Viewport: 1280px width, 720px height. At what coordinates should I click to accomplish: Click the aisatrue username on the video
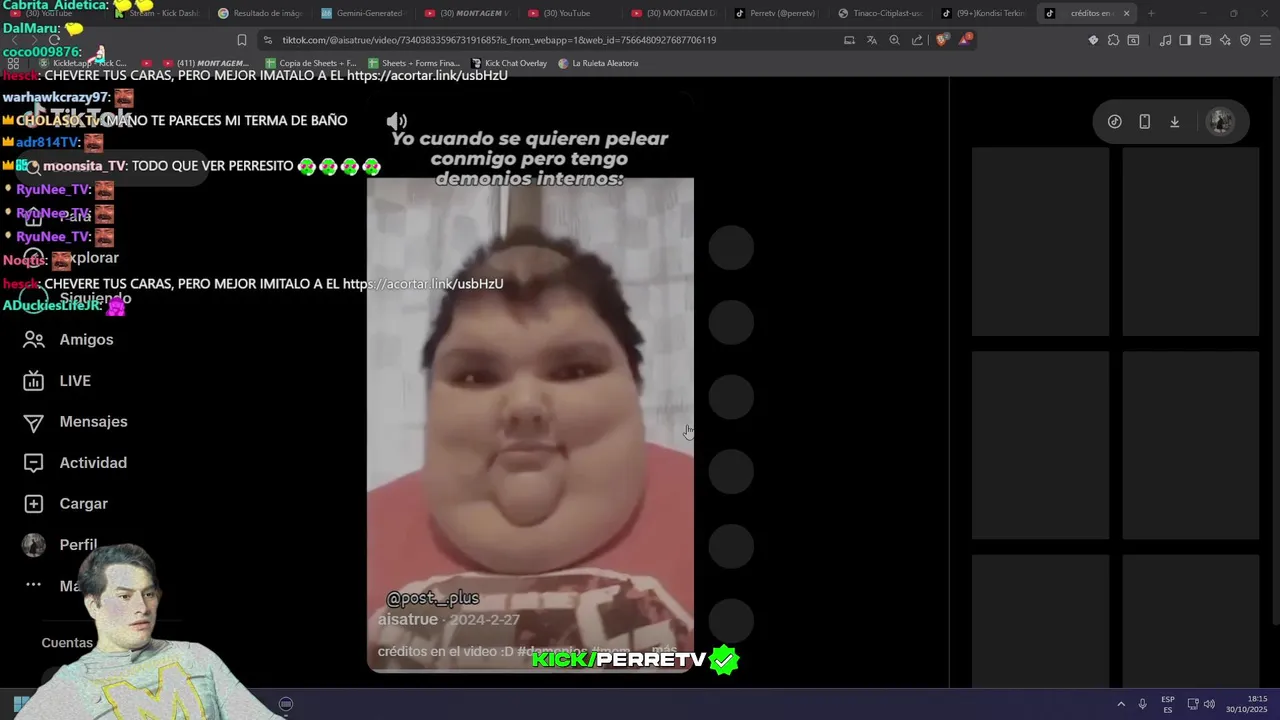pos(408,620)
